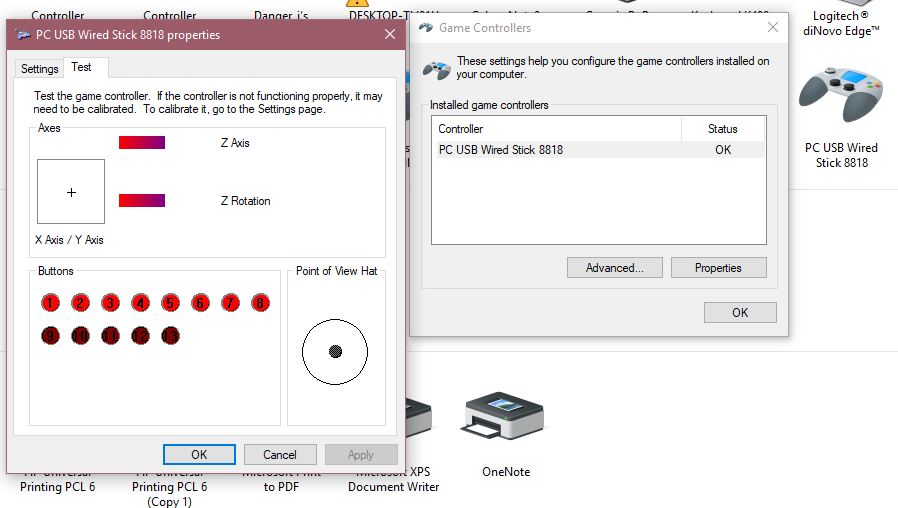Image resolution: width=898 pixels, height=508 pixels.
Task: Click the greyed-out Apply button
Action: 361,454
